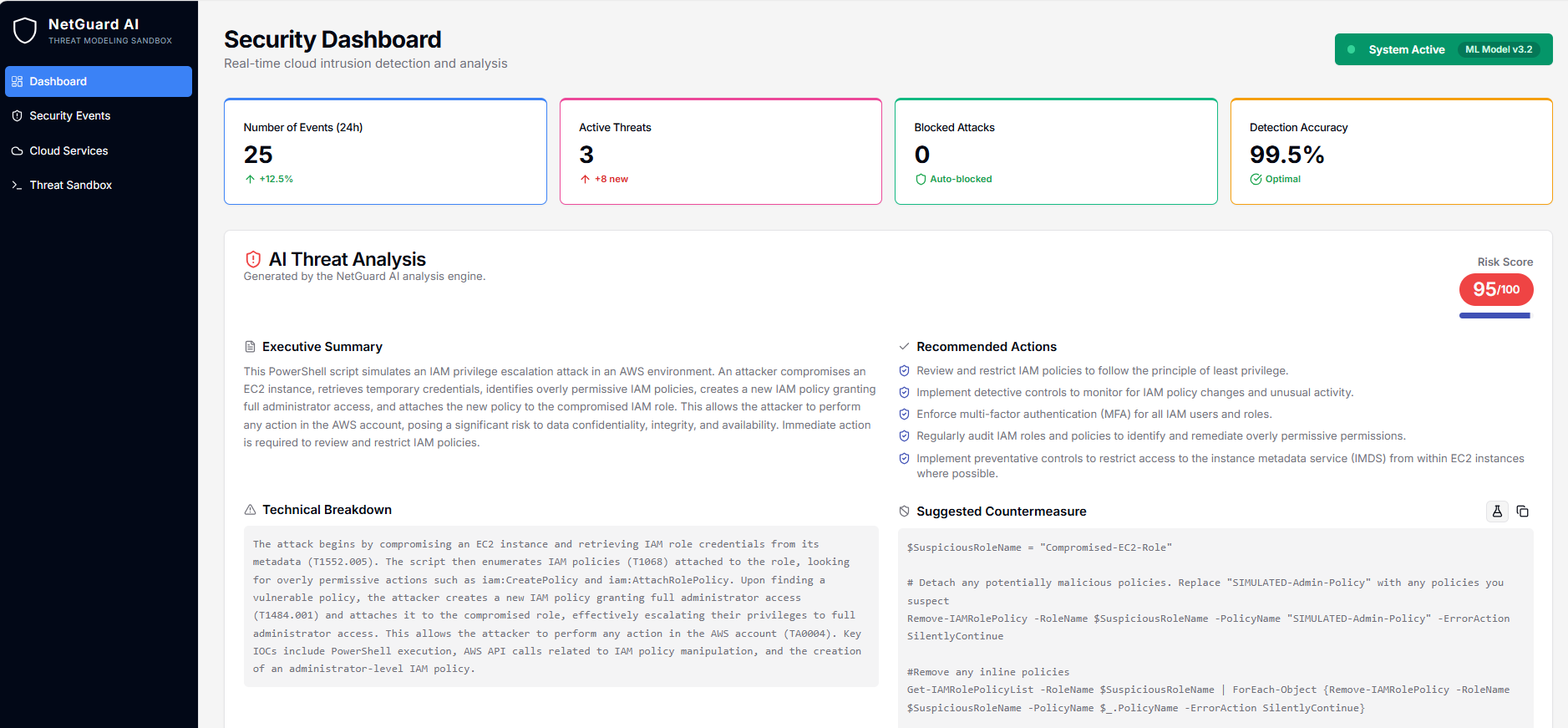Test the countermeasure with the flask button
The height and width of the screenshot is (728, 1568).
[1497, 511]
